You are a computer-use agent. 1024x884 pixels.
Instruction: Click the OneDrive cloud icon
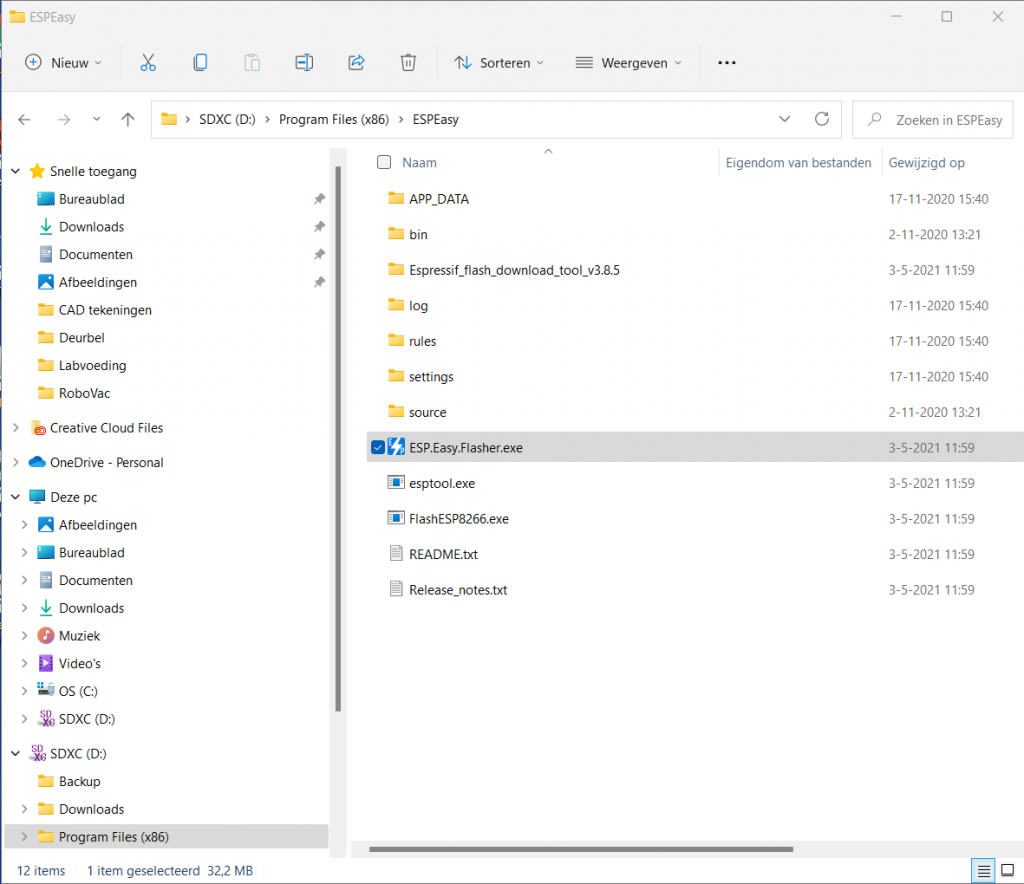[x=37, y=462]
